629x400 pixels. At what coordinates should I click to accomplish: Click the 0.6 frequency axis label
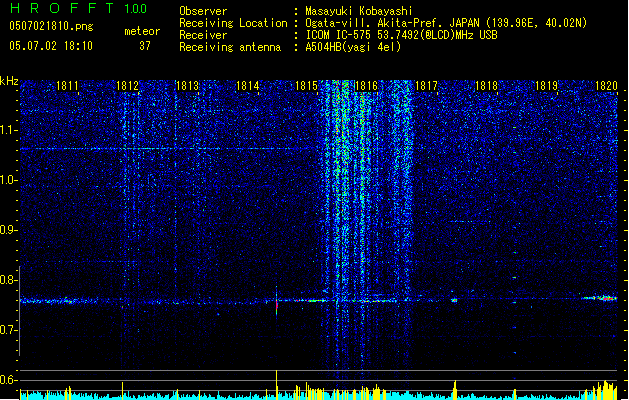(x=8, y=380)
